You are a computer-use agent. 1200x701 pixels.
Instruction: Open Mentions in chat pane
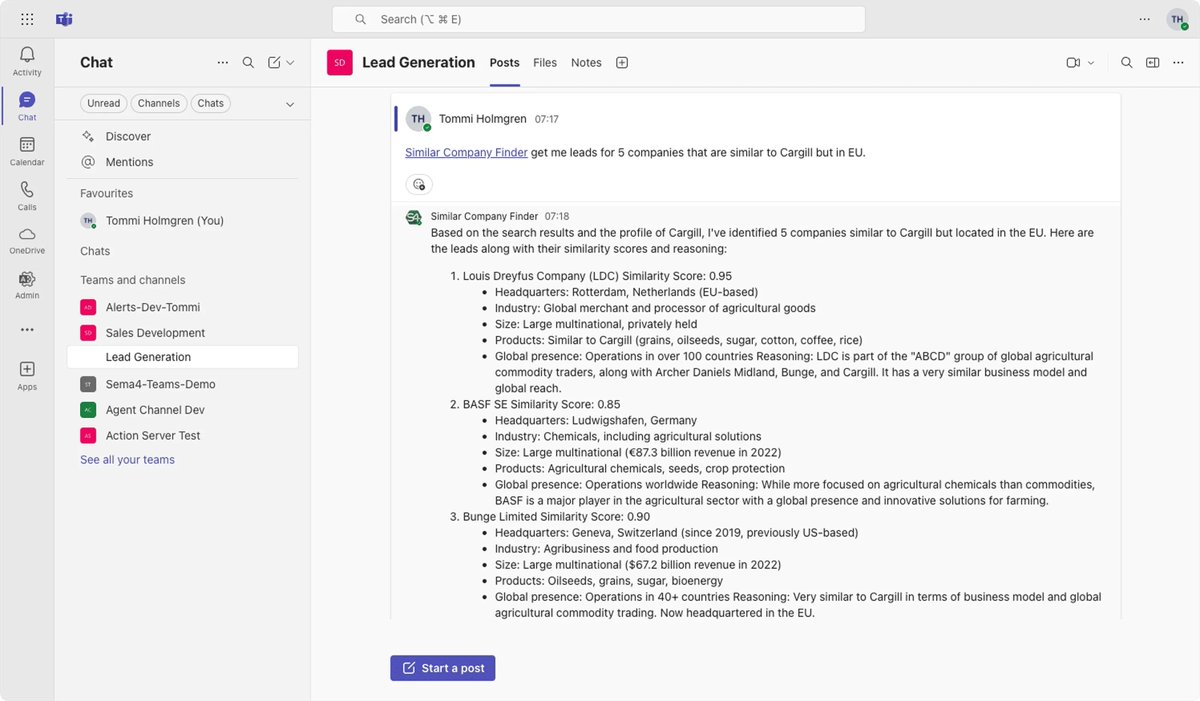pos(129,162)
